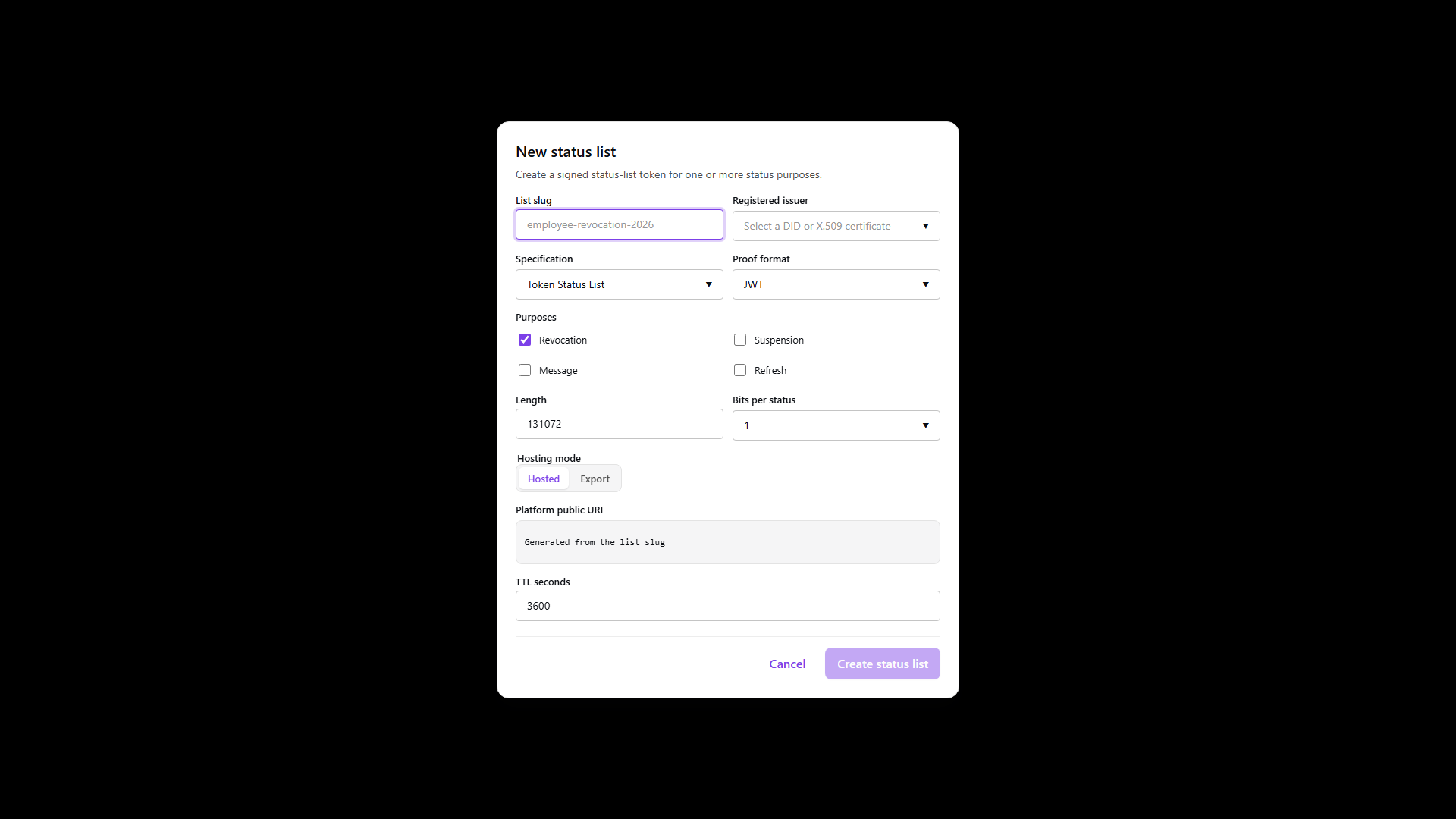Viewport: 1456px width, 819px height.
Task: Click the Cancel link
Action: (787, 664)
